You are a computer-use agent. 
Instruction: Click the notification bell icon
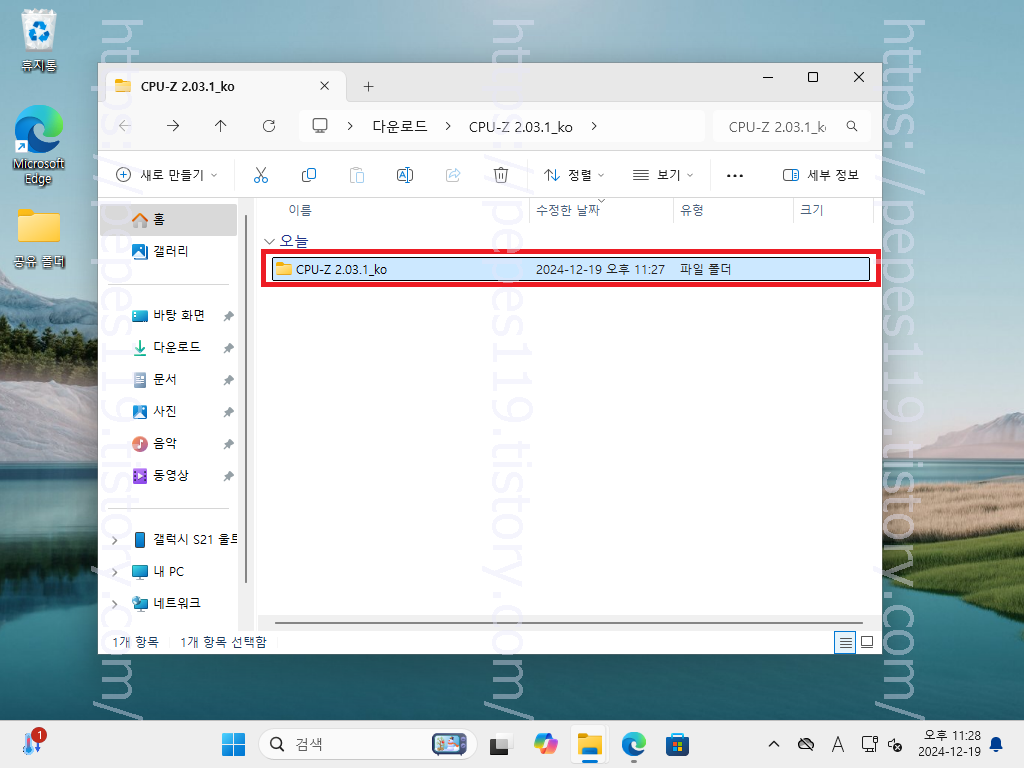point(997,744)
